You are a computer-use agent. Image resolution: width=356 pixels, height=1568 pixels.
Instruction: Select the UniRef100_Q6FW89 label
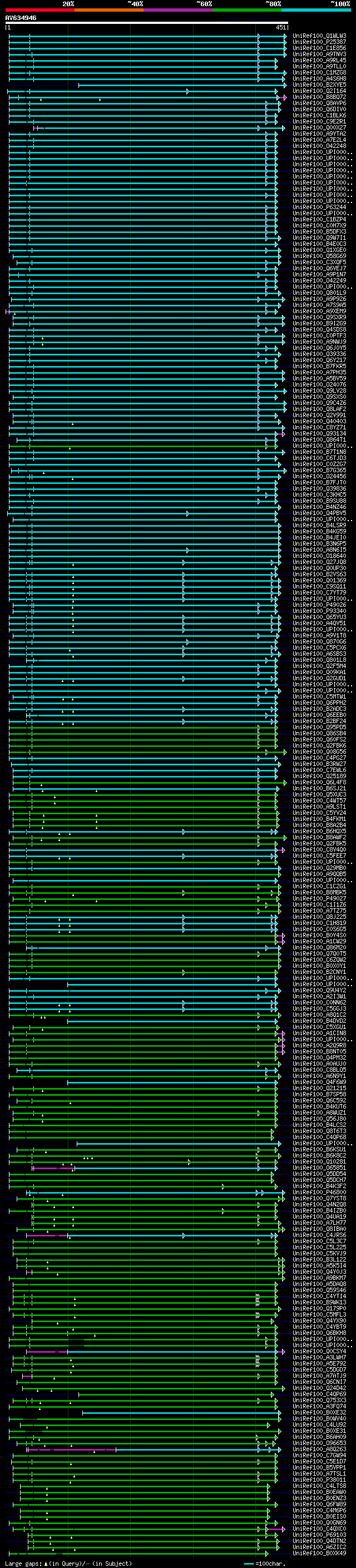click(319, 1504)
